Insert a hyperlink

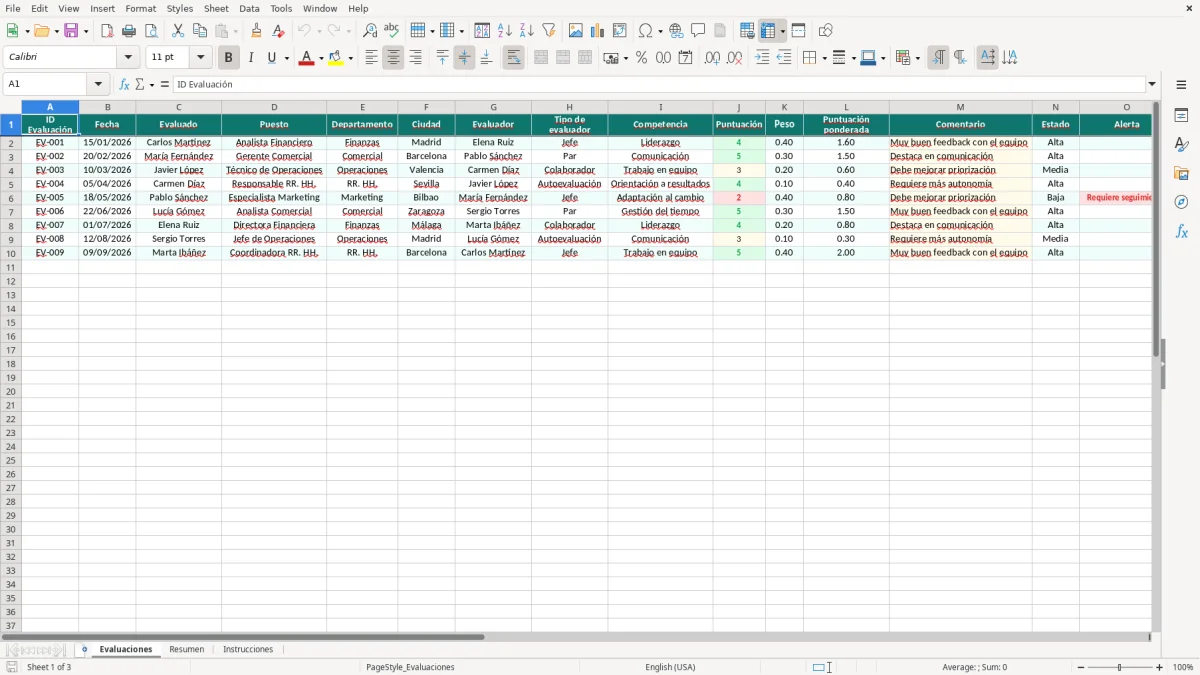(676, 31)
